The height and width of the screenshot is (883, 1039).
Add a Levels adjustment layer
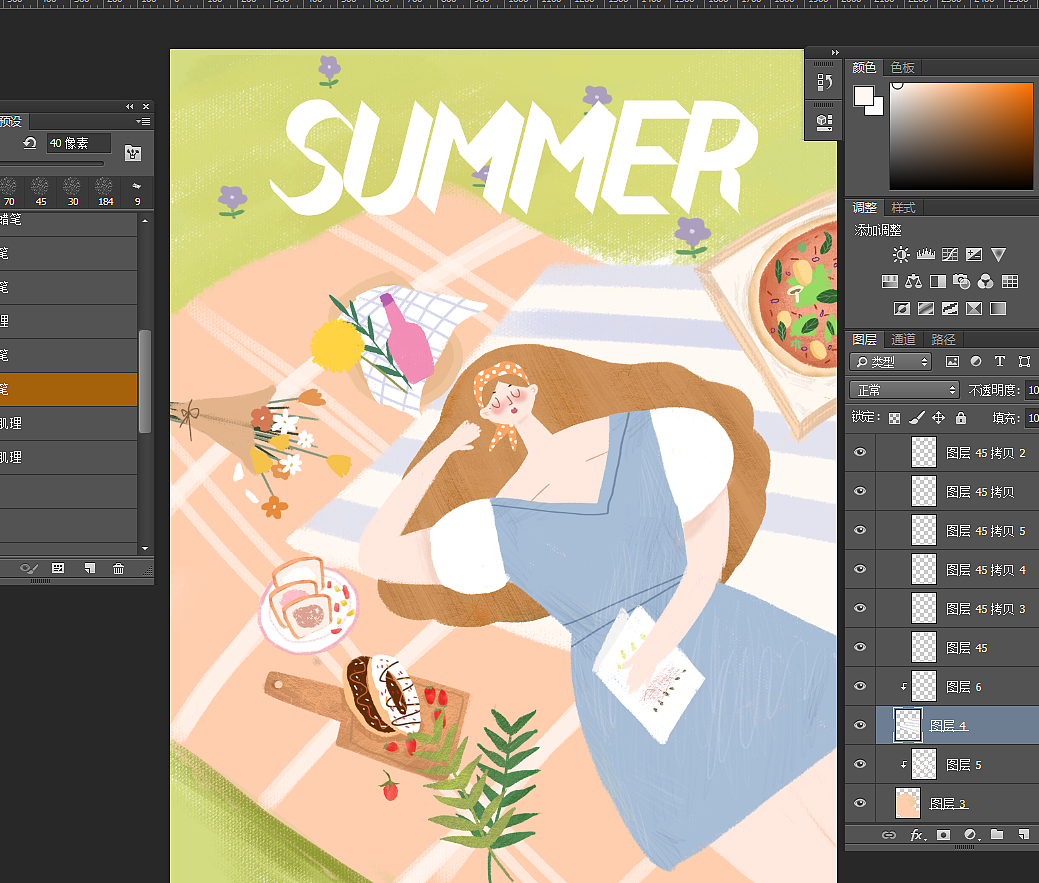click(926, 254)
